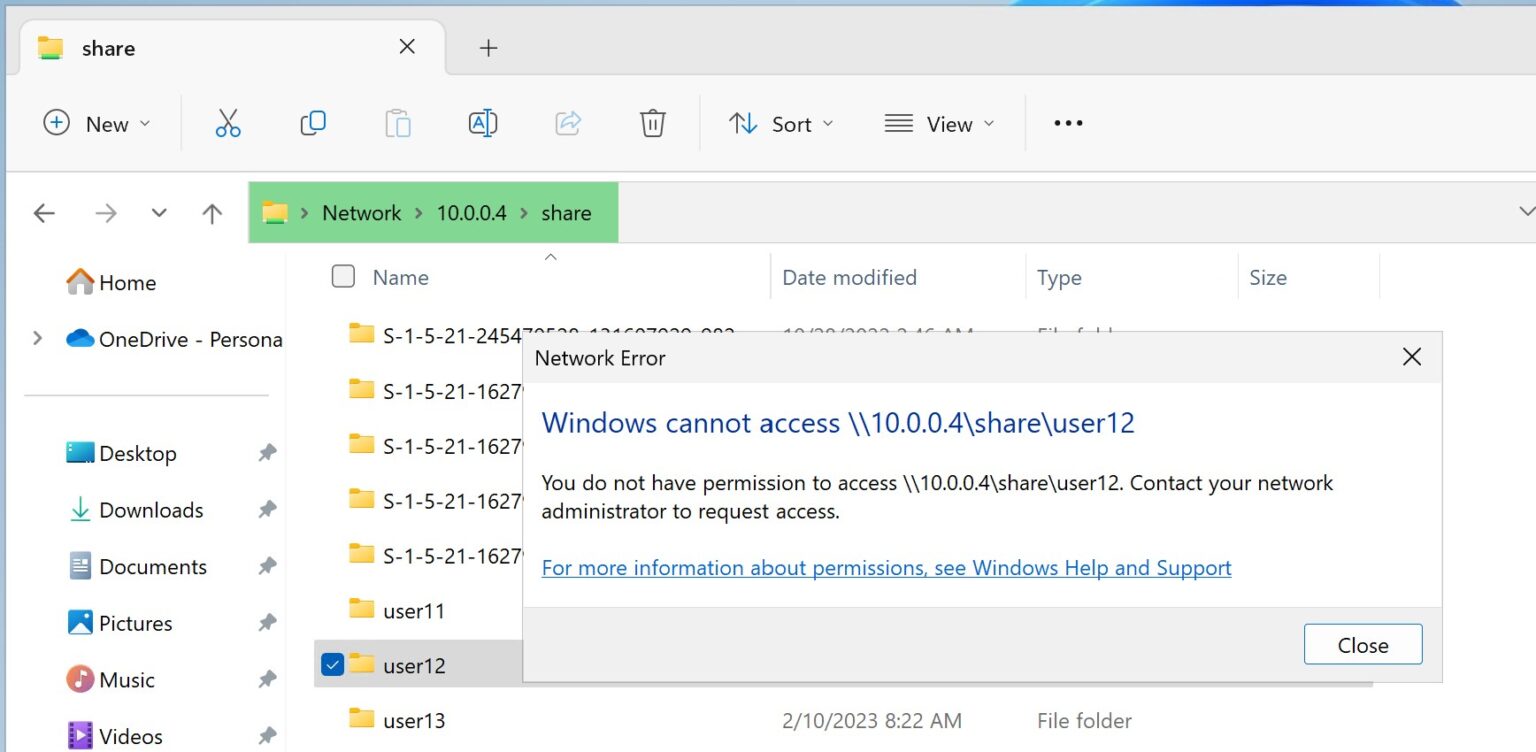Uncheck the checkbox on the user12 folder

(331, 664)
